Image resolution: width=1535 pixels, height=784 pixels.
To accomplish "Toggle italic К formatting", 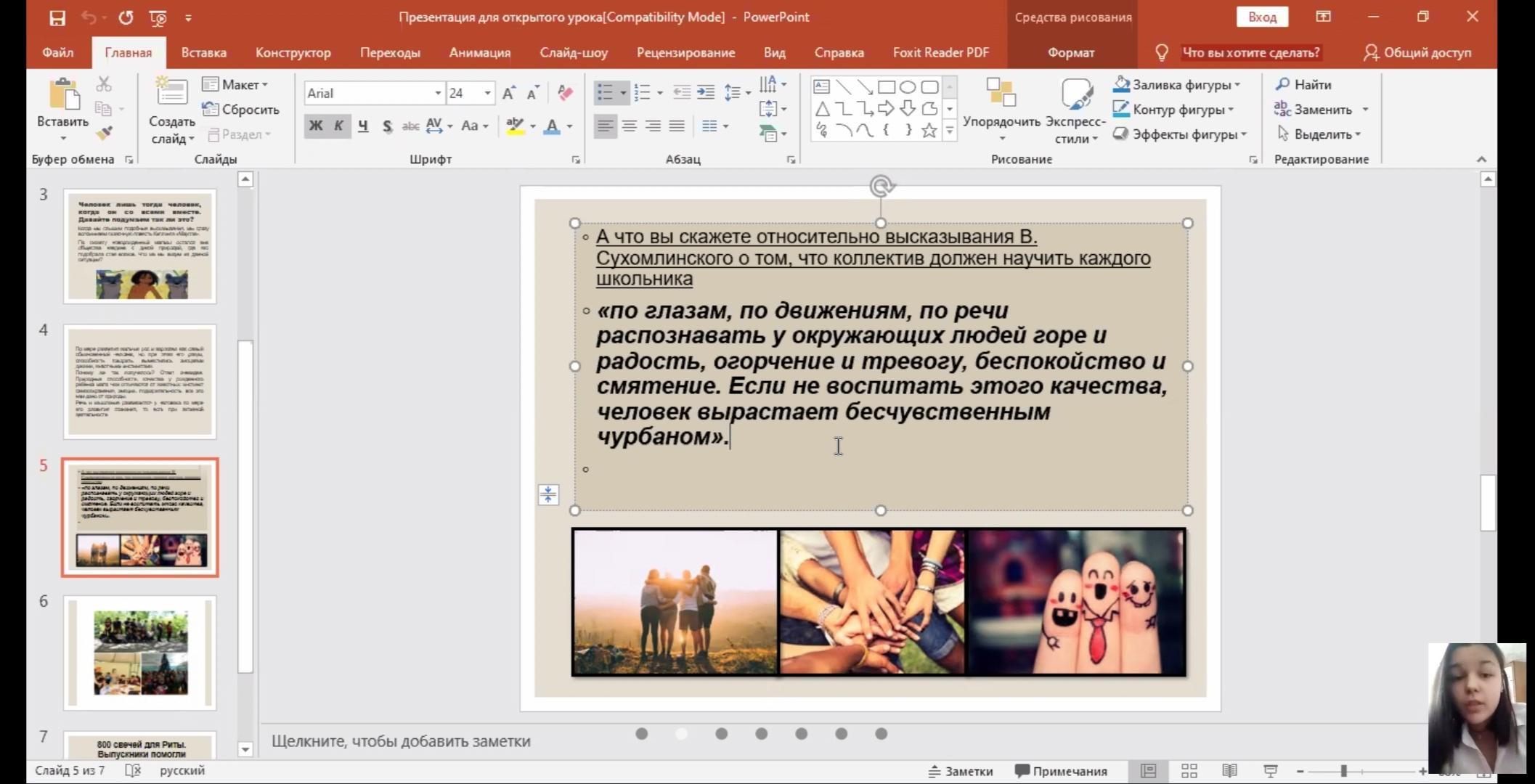I will point(338,126).
